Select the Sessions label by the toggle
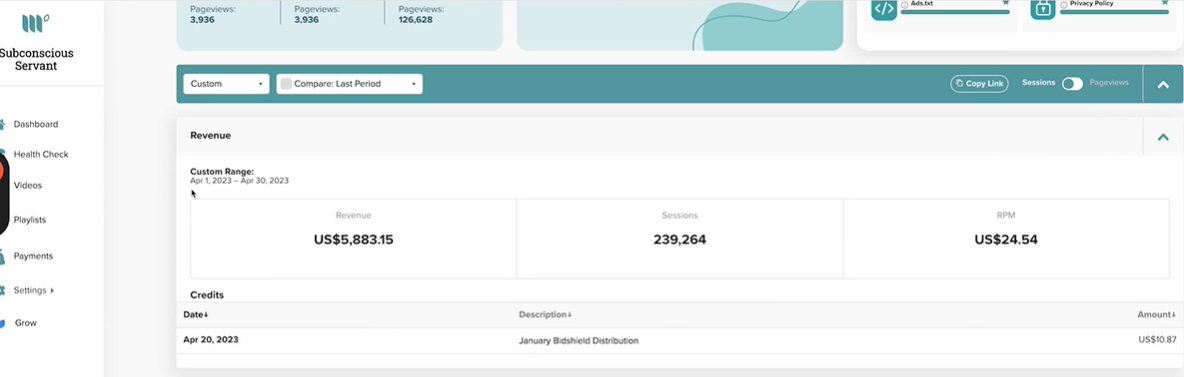Screen dimensions: 1184x377 1038,82
